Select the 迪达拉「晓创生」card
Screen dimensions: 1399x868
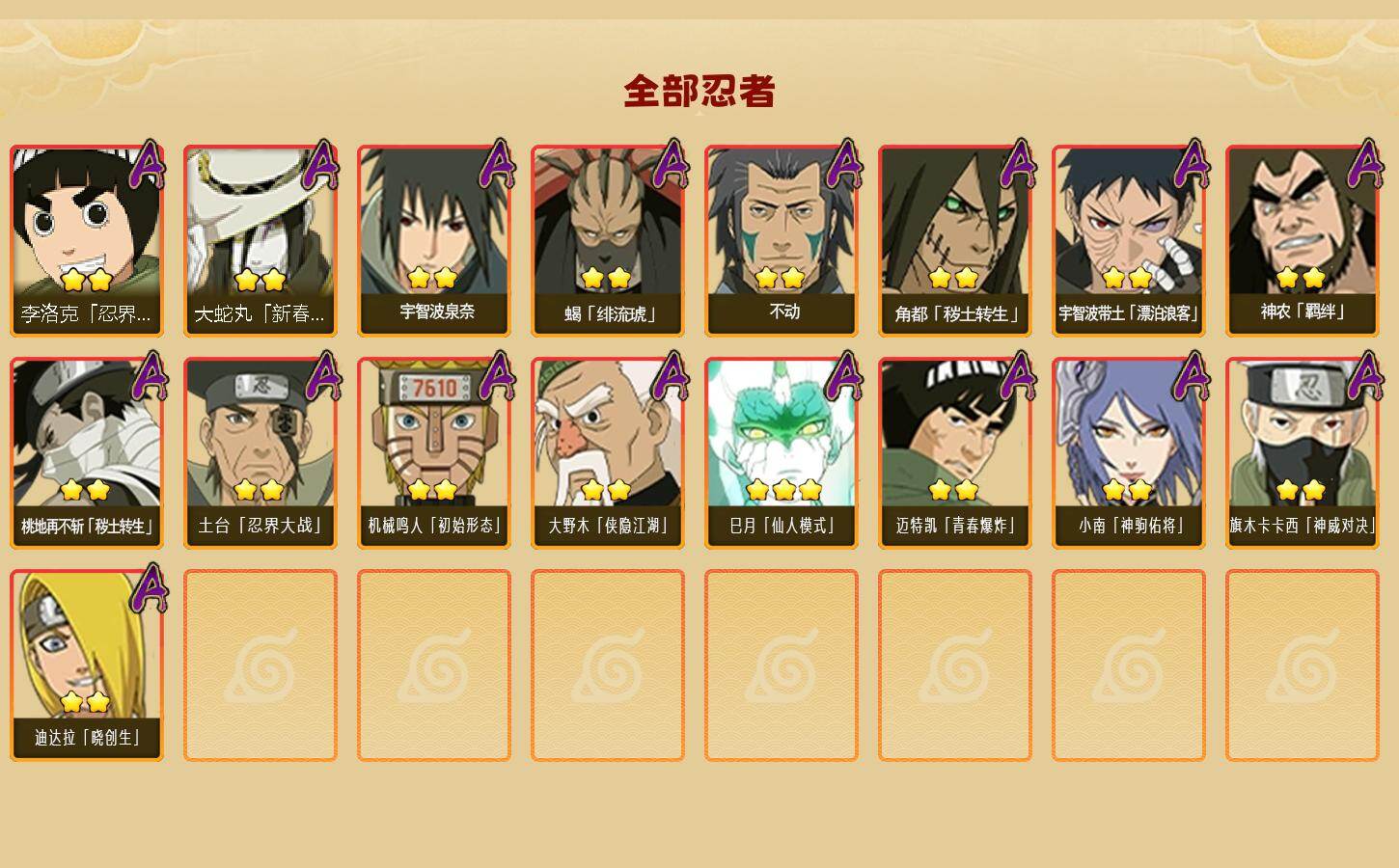click(x=87, y=665)
